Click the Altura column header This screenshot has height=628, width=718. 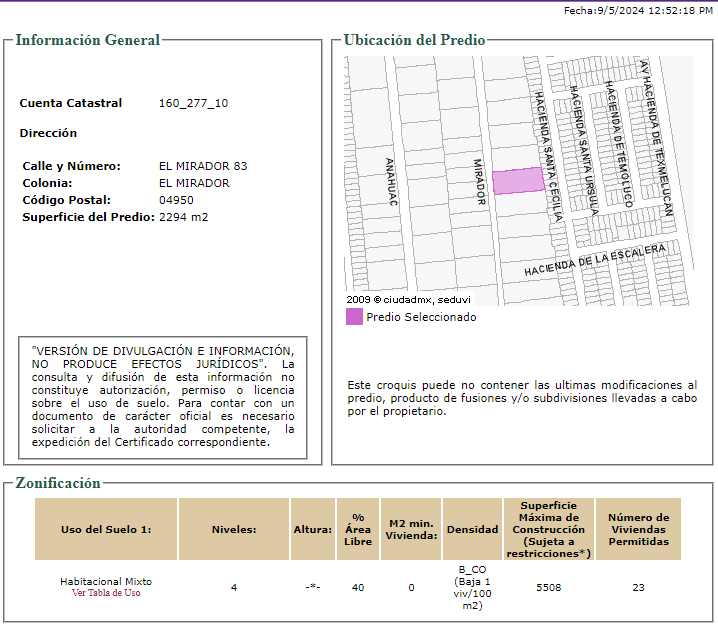313,529
